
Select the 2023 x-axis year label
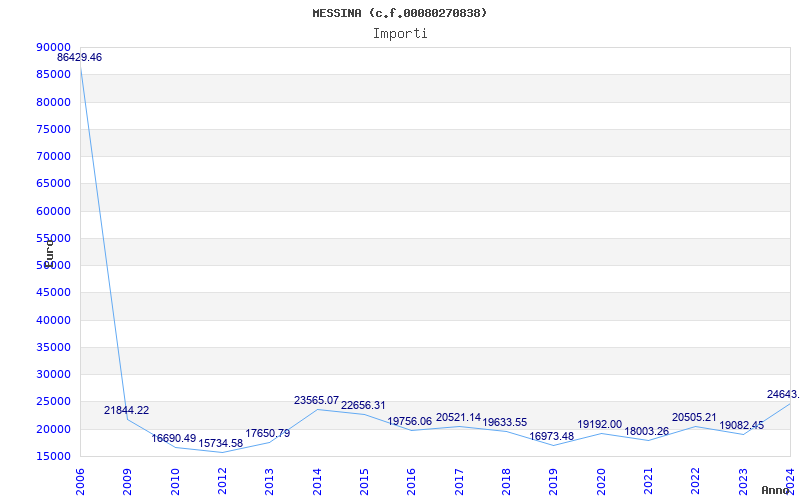(x=743, y=482)
